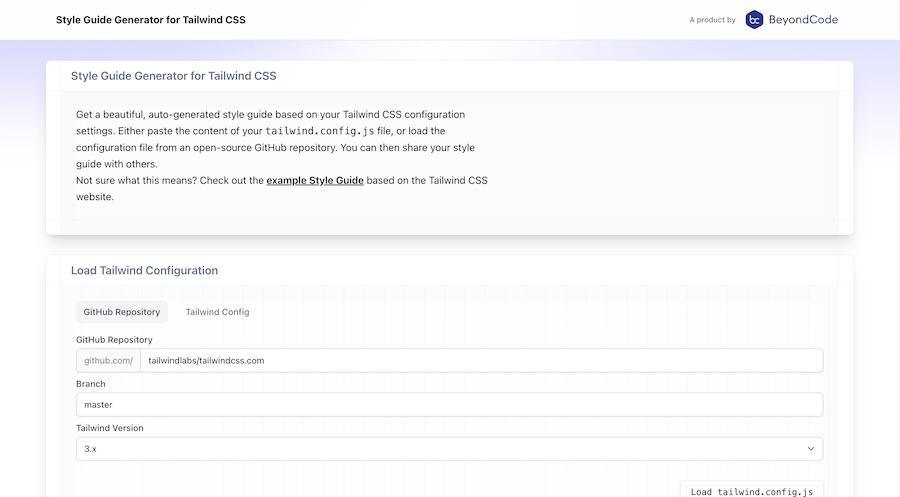Open the example Style Guide link
The width and height of the screenshot is (900, 497).
(315, 180)
